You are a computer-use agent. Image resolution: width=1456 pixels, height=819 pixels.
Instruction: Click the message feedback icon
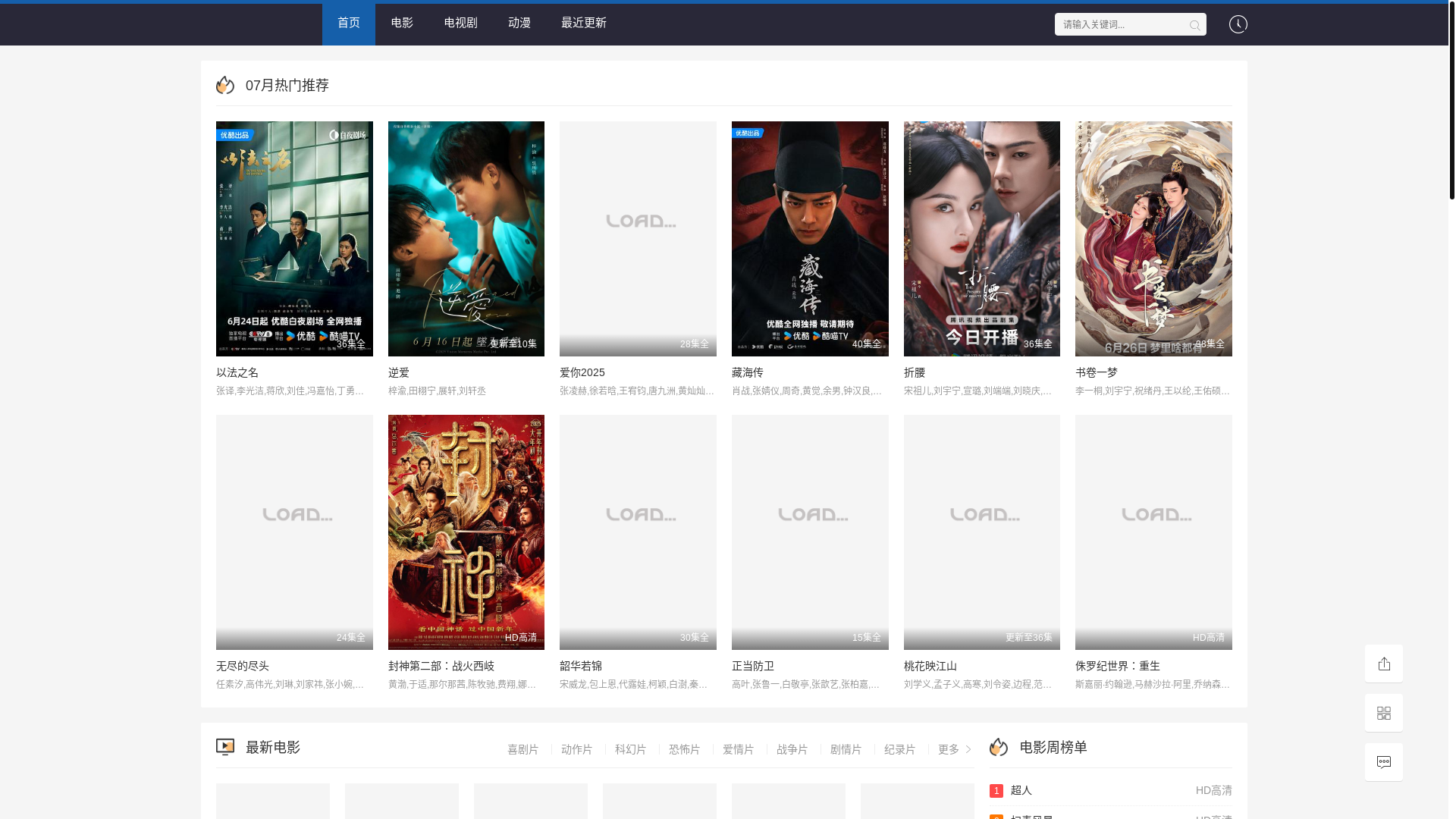[1384, 762]
